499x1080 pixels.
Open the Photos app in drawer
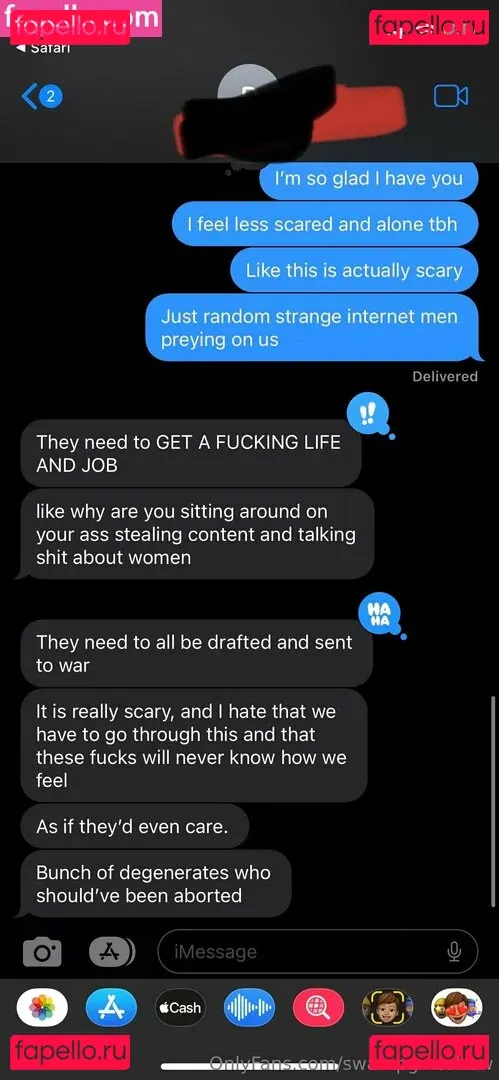point(42,1008)
